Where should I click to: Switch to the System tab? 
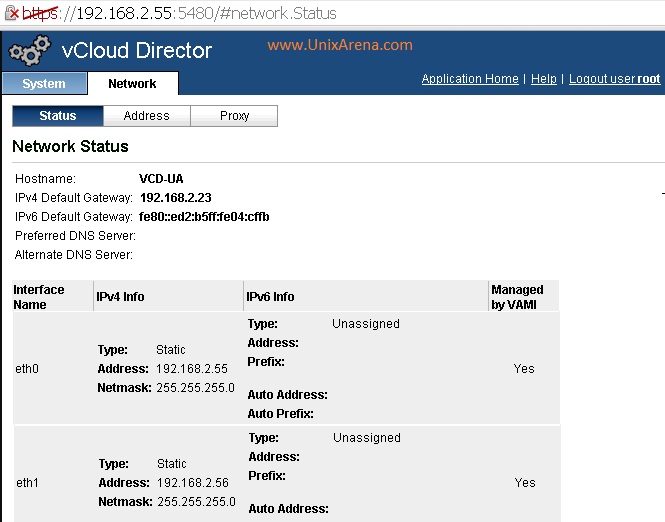coord(44,84)
